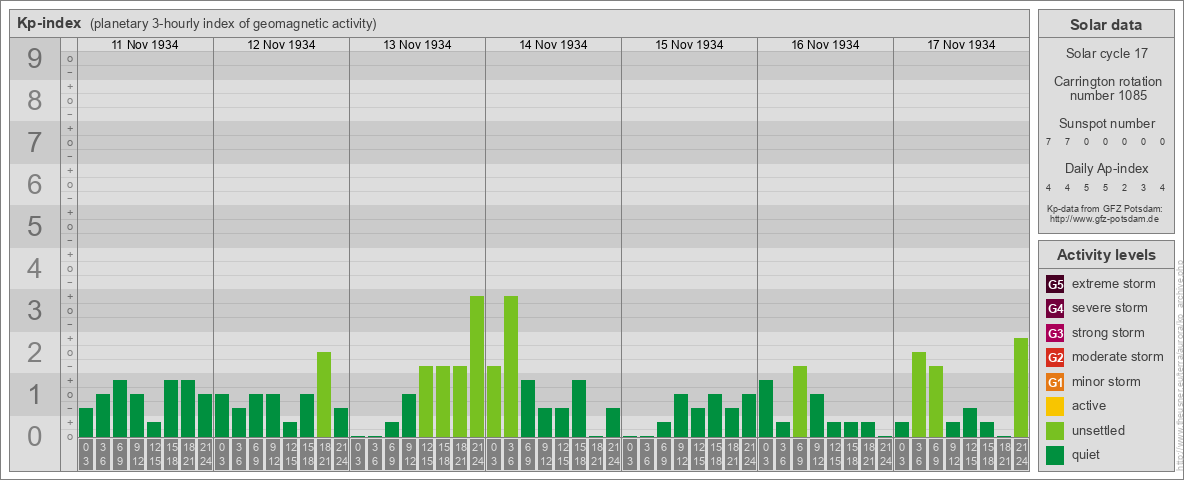Select the 11 Nov 1934 date header

[x=145, y=45]
